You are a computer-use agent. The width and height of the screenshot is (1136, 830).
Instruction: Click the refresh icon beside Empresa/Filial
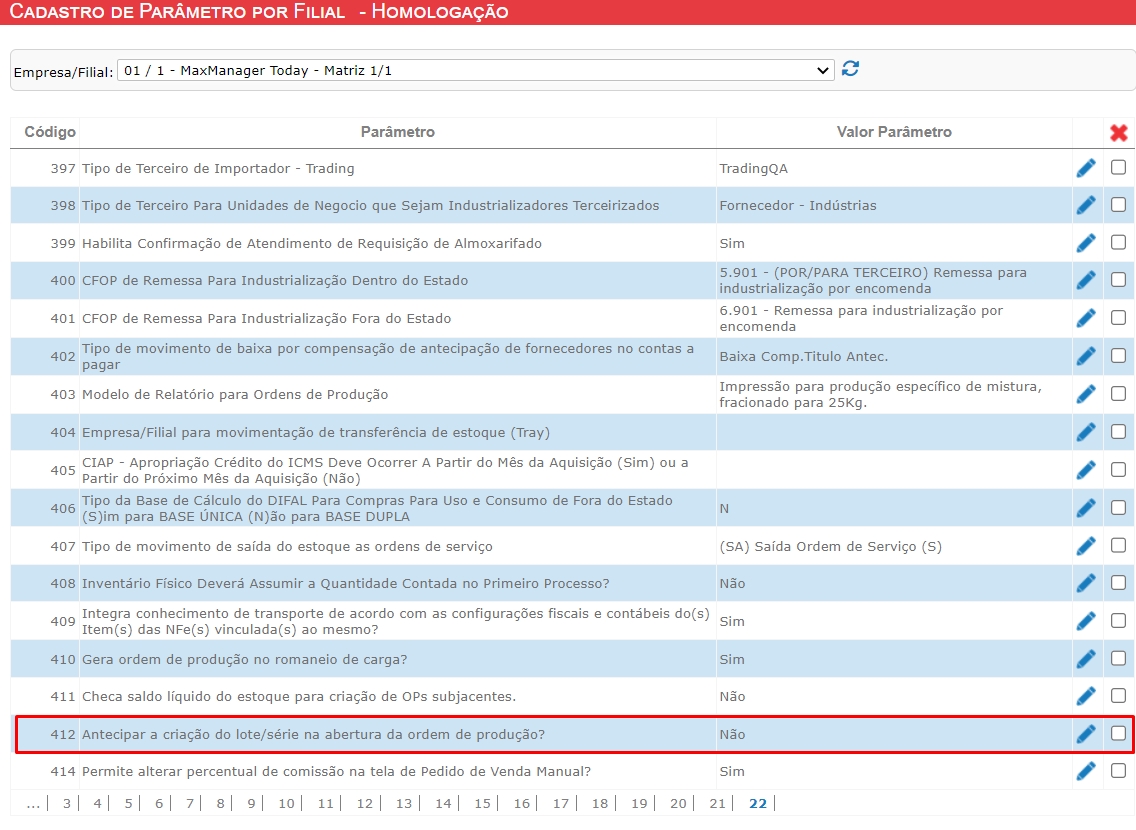850,69
